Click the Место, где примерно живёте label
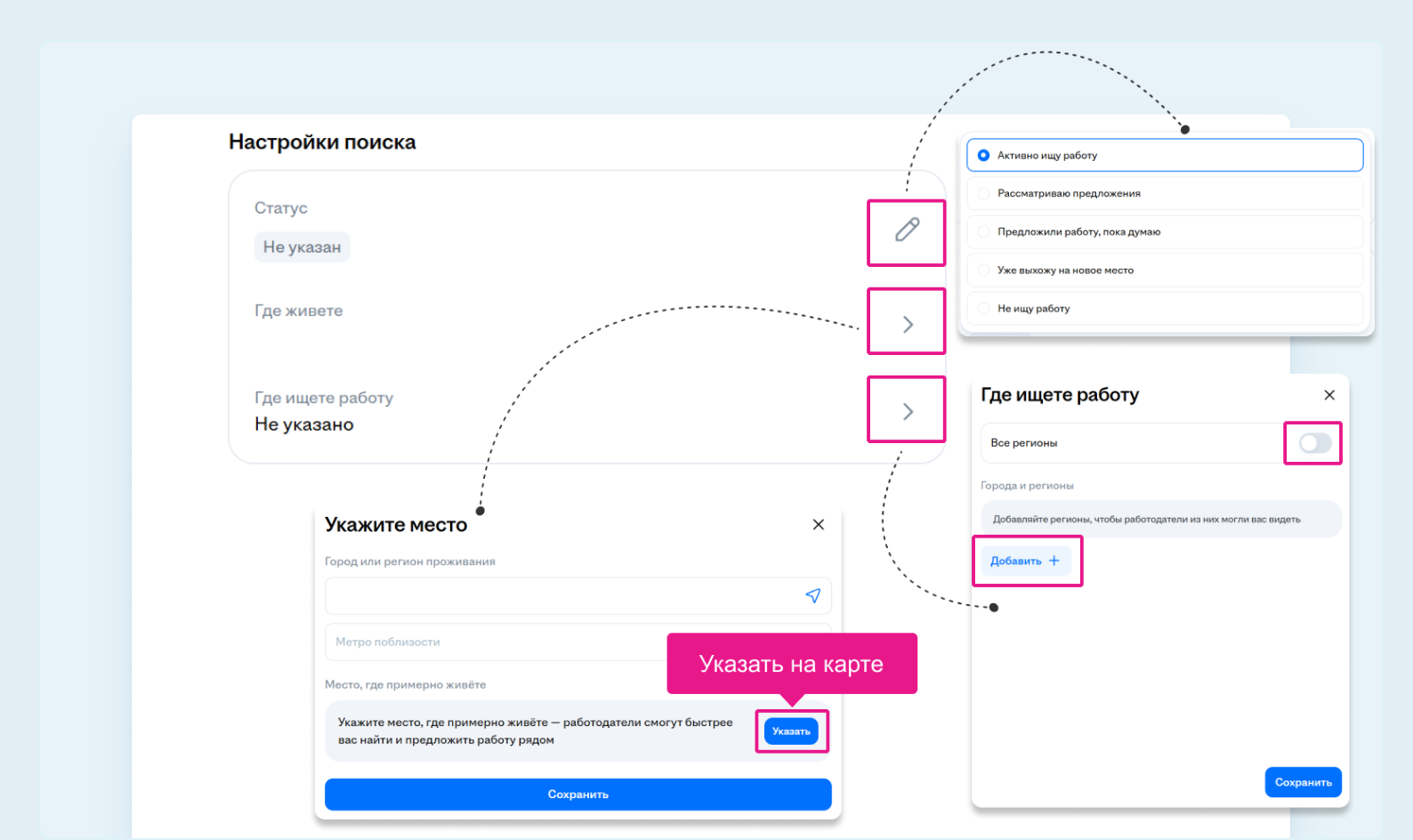This screenshot has height=840, width=1413. pos(405,685)
